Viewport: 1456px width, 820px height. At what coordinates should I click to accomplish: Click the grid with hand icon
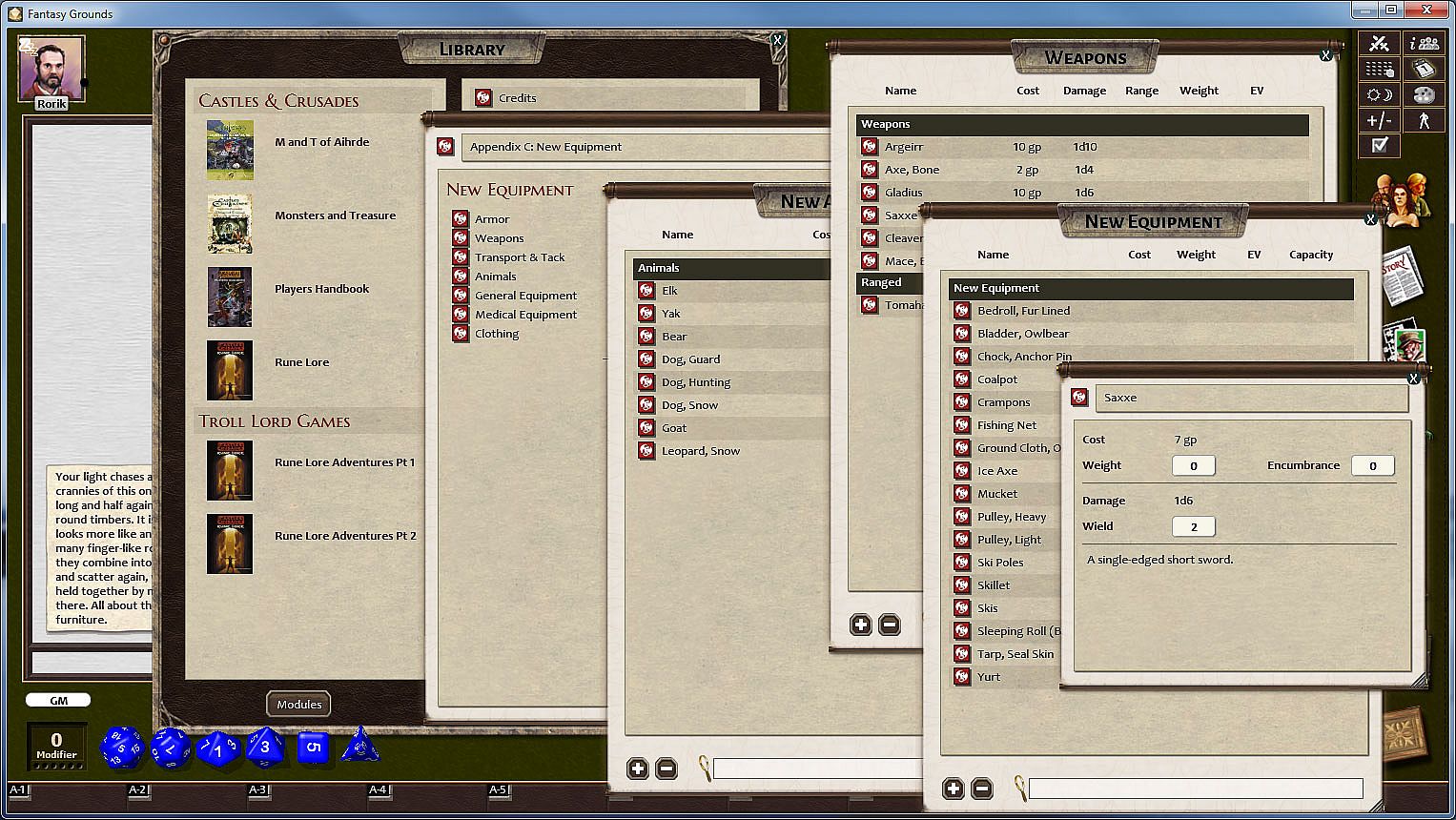(x=1379, y=69)
